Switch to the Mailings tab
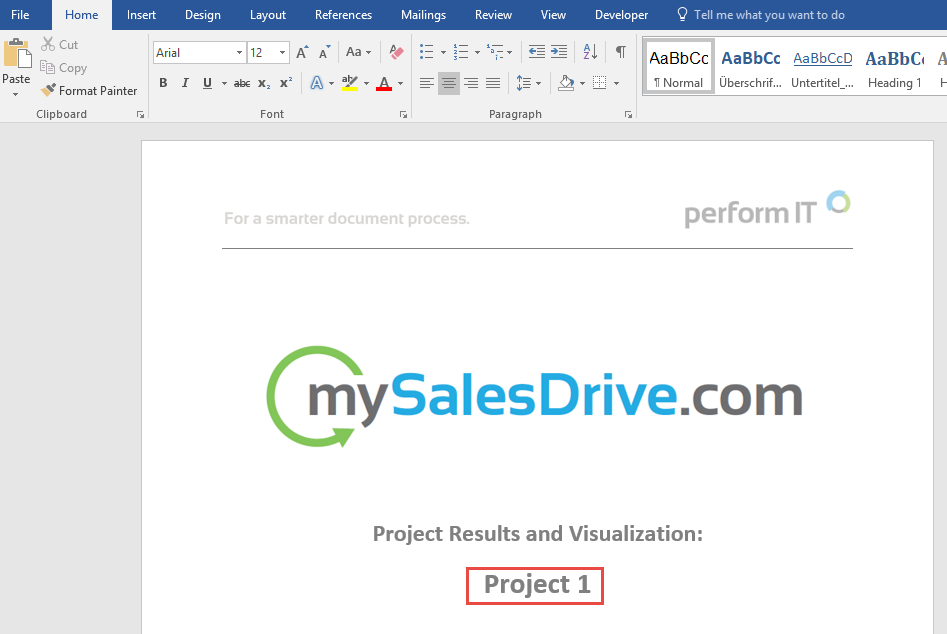The image size is (947, 634). pos(423,14)
